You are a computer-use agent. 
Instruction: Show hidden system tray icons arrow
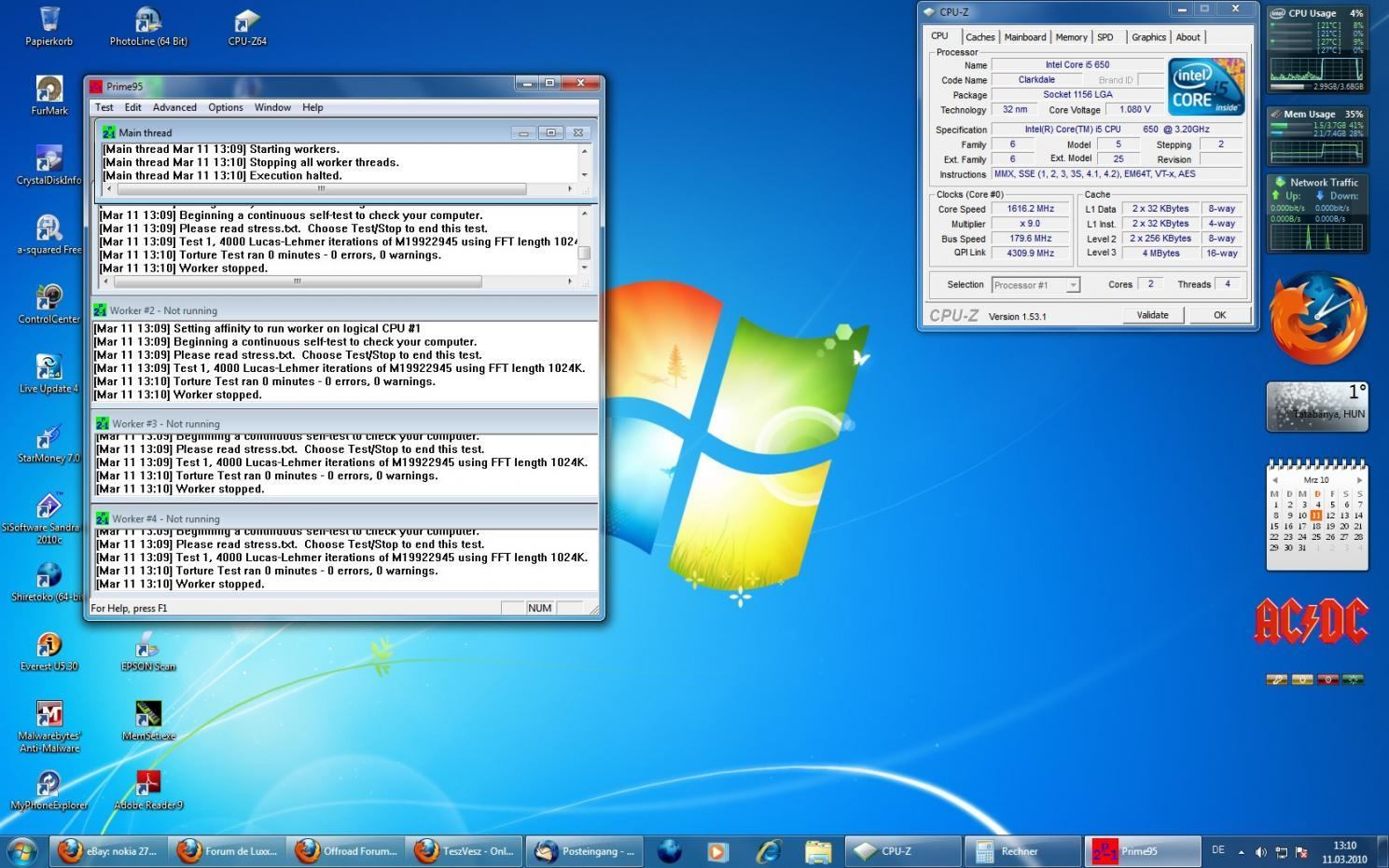point(1241,851)
